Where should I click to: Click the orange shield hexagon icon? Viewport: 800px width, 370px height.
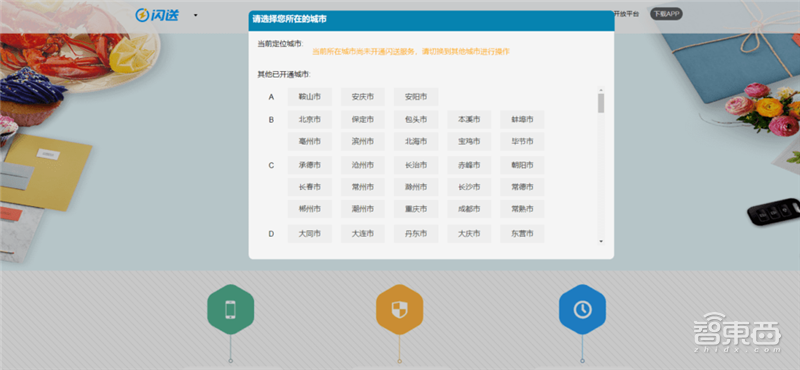tap(399, 309)
